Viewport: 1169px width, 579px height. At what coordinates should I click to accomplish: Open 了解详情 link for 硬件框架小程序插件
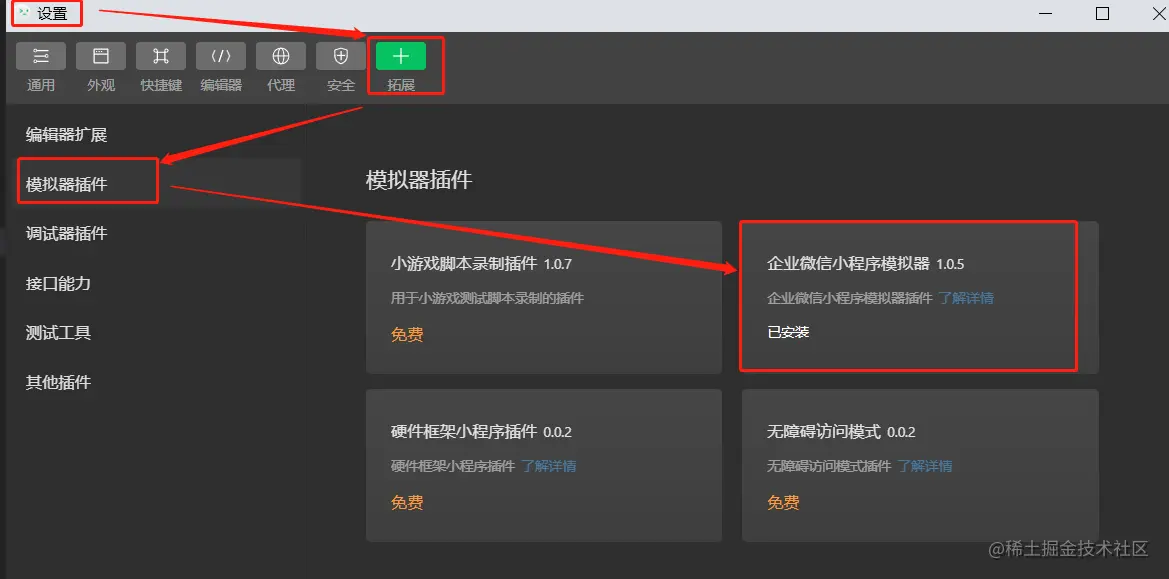549,466
